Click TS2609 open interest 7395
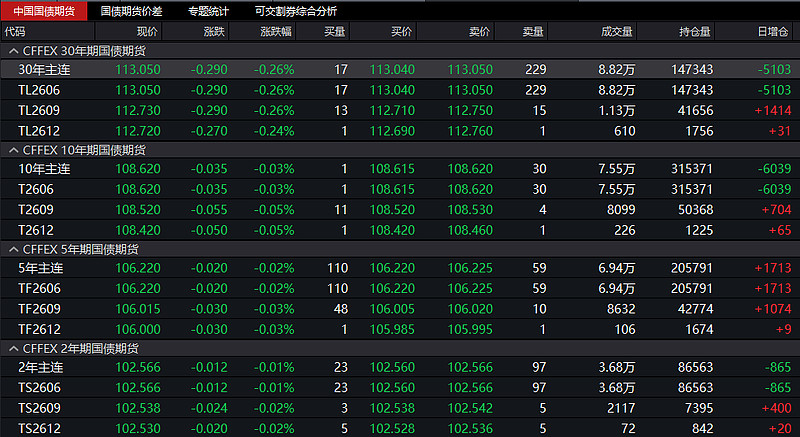Image resolution: width=800 pixels, height=437 pixels. pos(698,408)
